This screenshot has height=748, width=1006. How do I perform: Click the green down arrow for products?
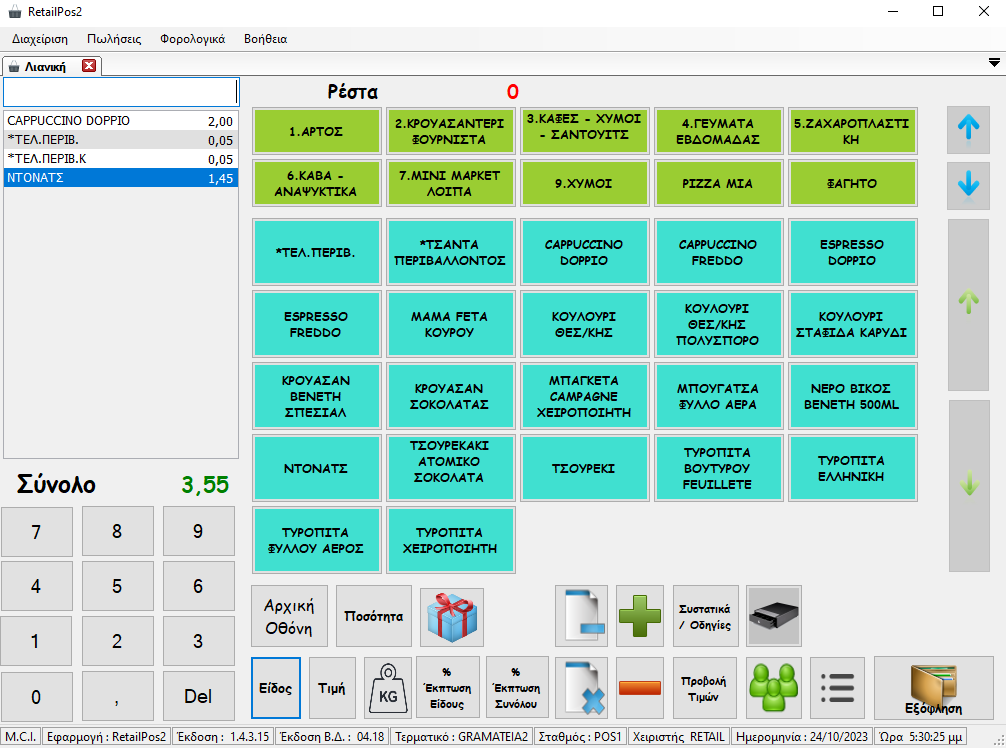click(969, 486)
